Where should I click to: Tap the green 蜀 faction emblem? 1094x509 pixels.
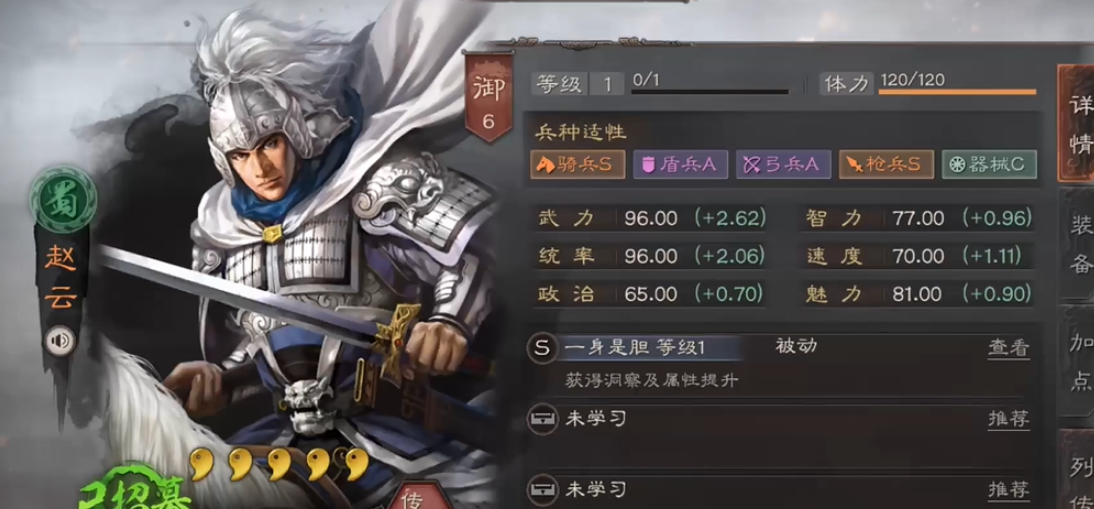(x=63, y=199)
